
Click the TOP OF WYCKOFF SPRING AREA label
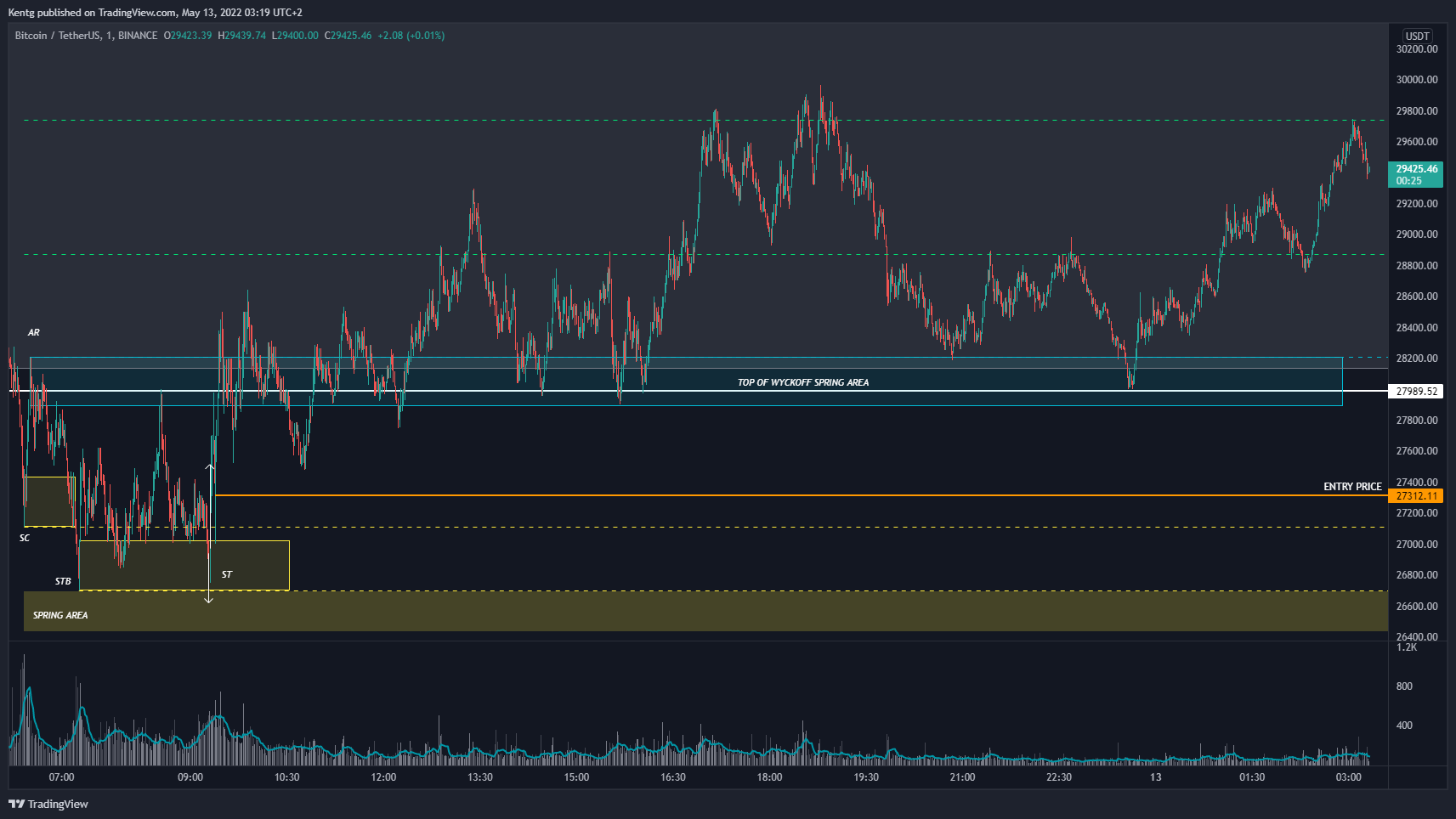pyautogui.click(x=803, y=382)
